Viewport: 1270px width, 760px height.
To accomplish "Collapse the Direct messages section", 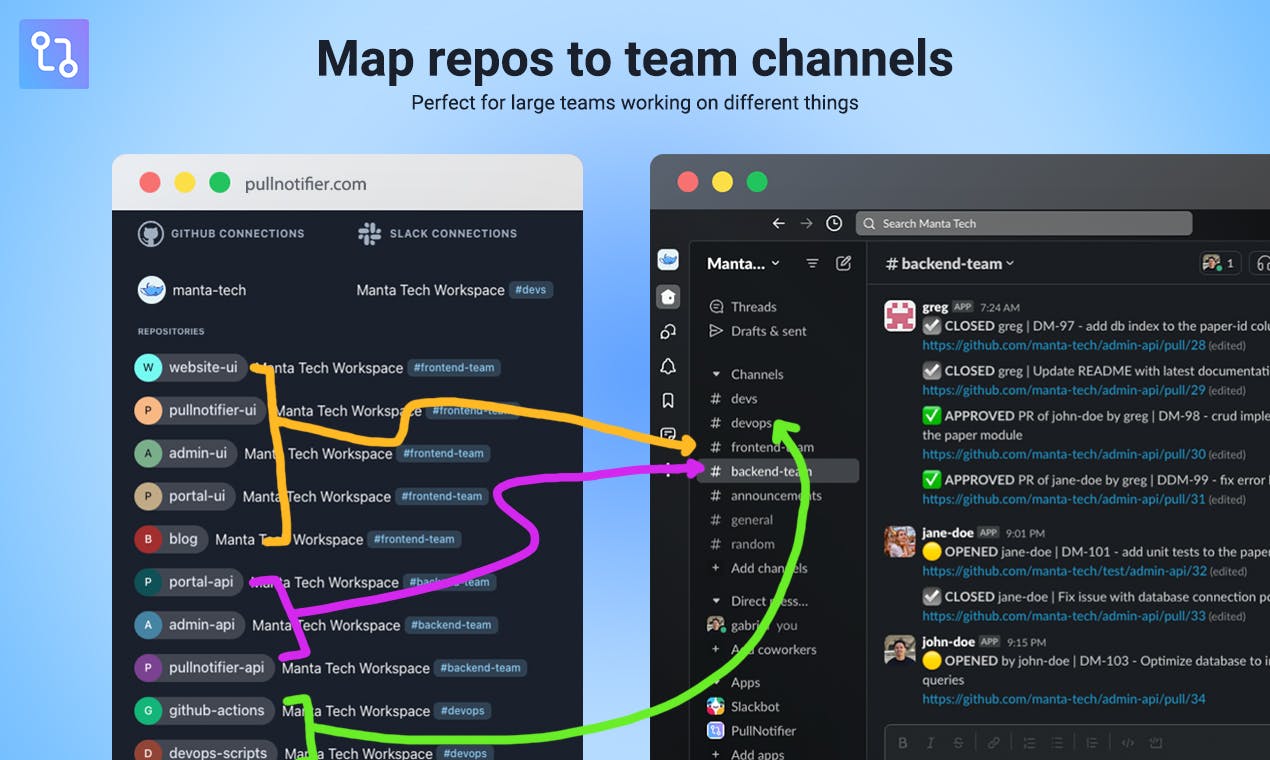I will pos(716,601).
